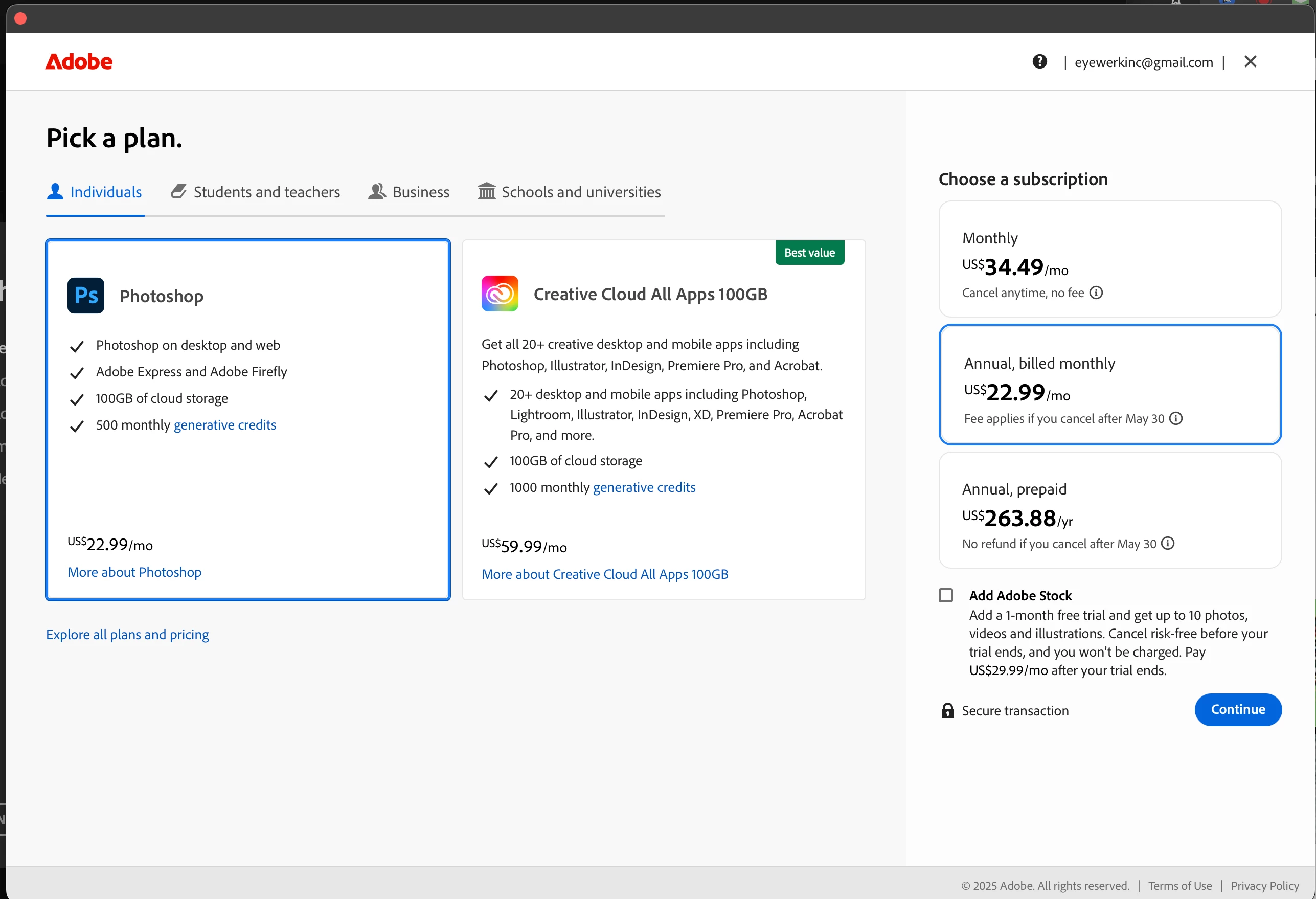Click info icon next to Fee applies text
1316x899 pixels.
click(1176, 418)
